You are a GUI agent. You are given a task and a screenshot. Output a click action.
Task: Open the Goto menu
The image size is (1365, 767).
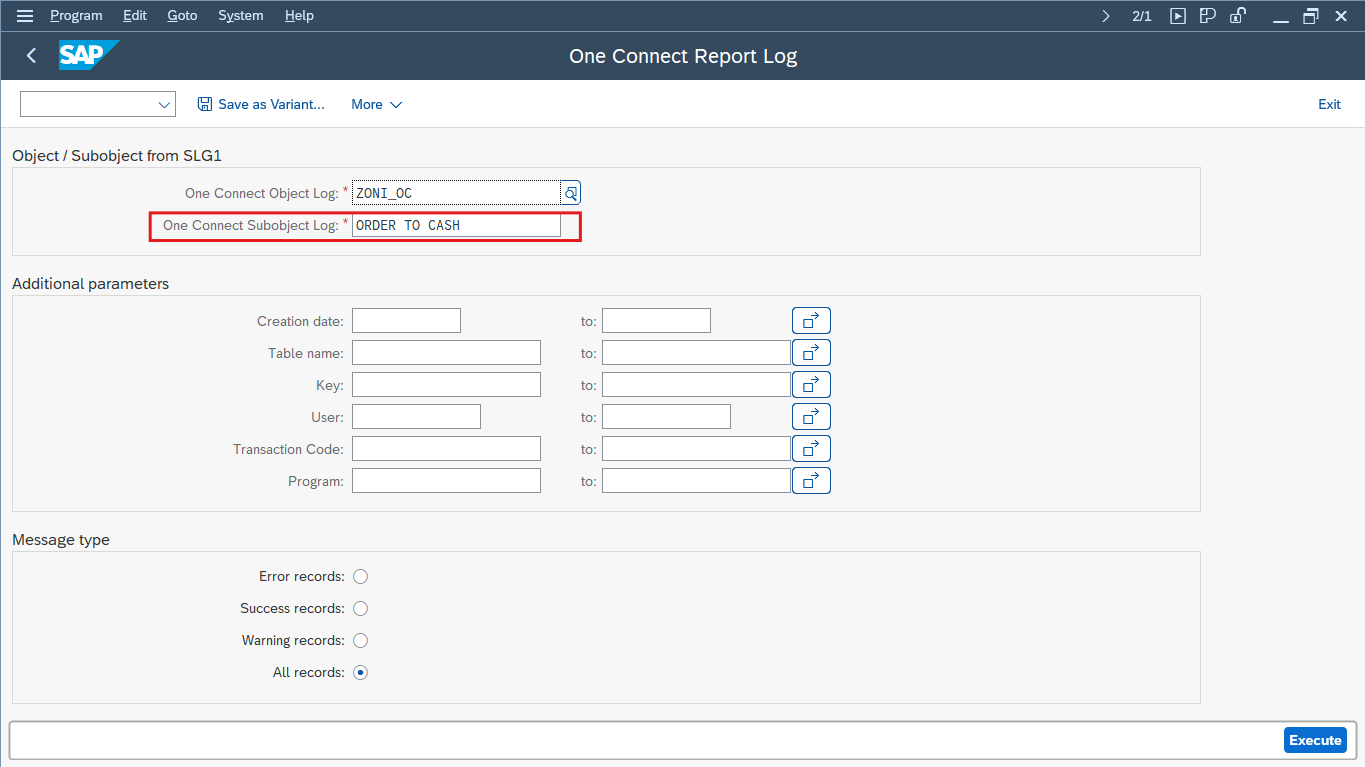click(182, 15)
